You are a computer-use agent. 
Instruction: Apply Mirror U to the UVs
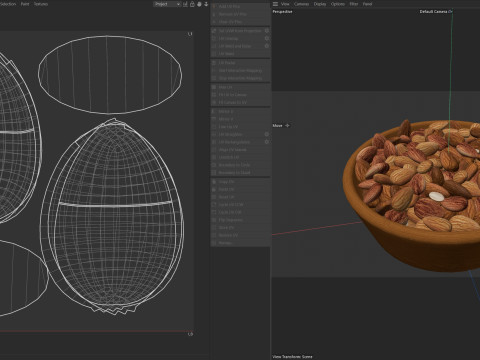240,111
